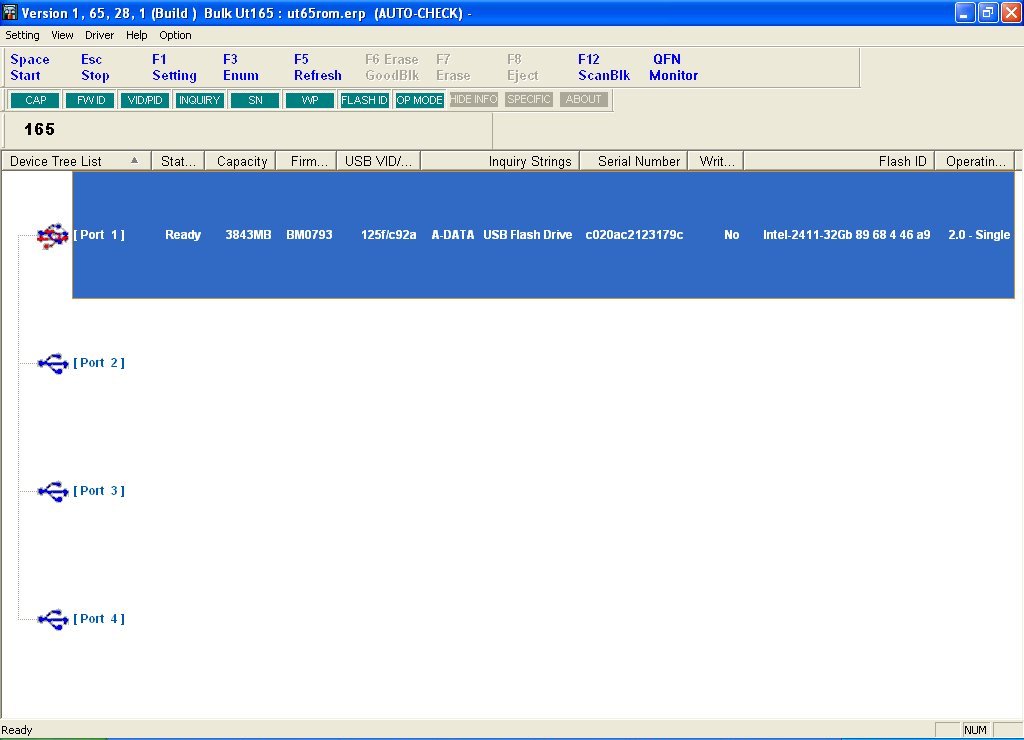1024x740 pixels.
Task: Click the Stat... column header
Action: [x=178, y=161]
